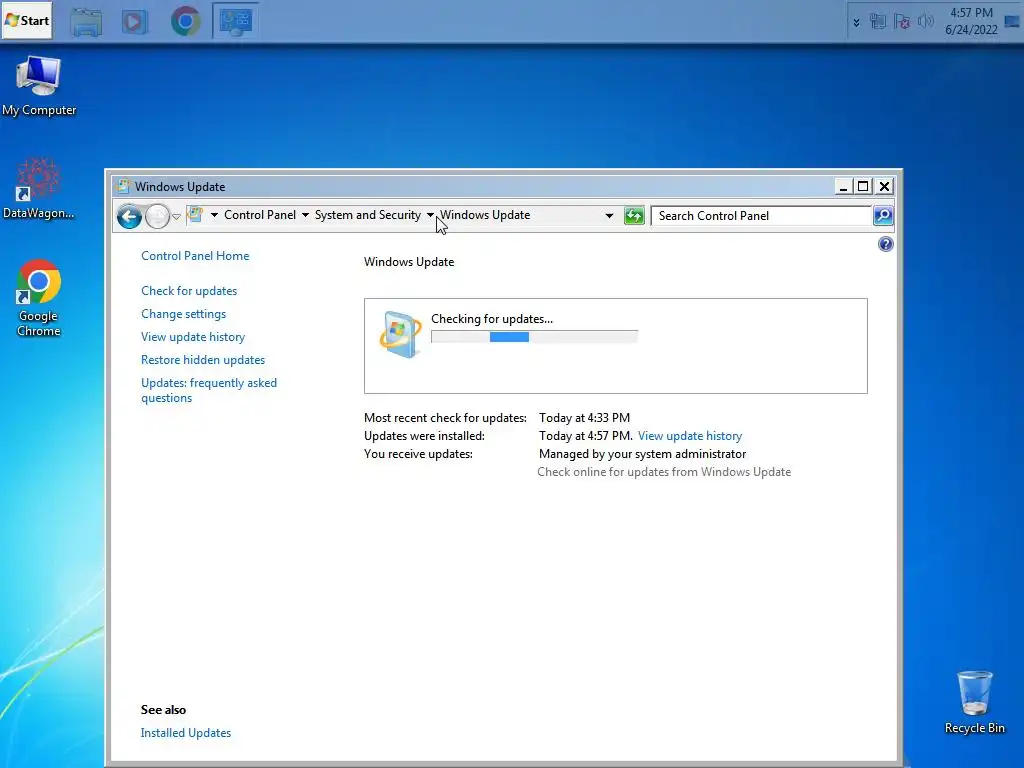Expand the dropdown after System and Security
This screenshot has width=1024, height=768.
pyautogui.click(x=430, y=215)
